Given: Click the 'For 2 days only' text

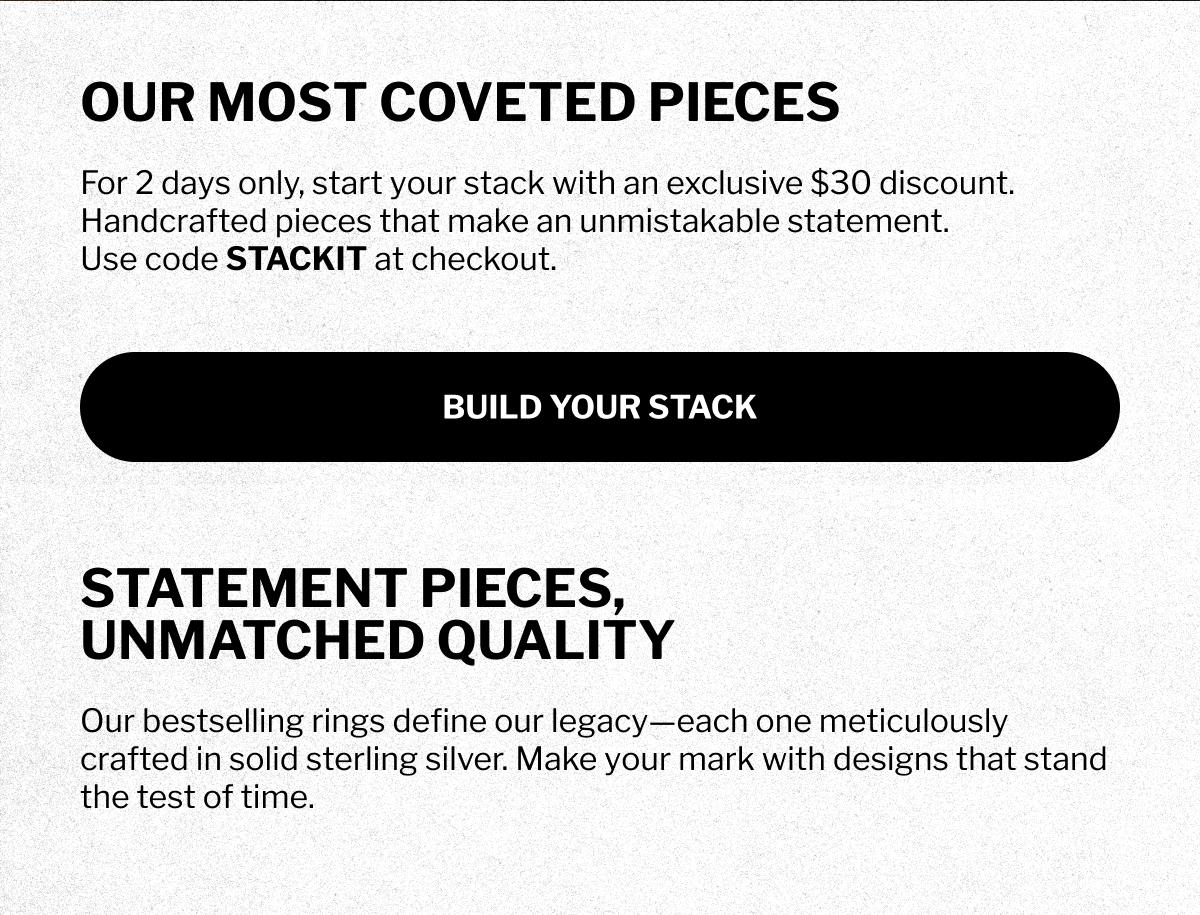Looking at the screenshot, I should [x=193, y=184].
